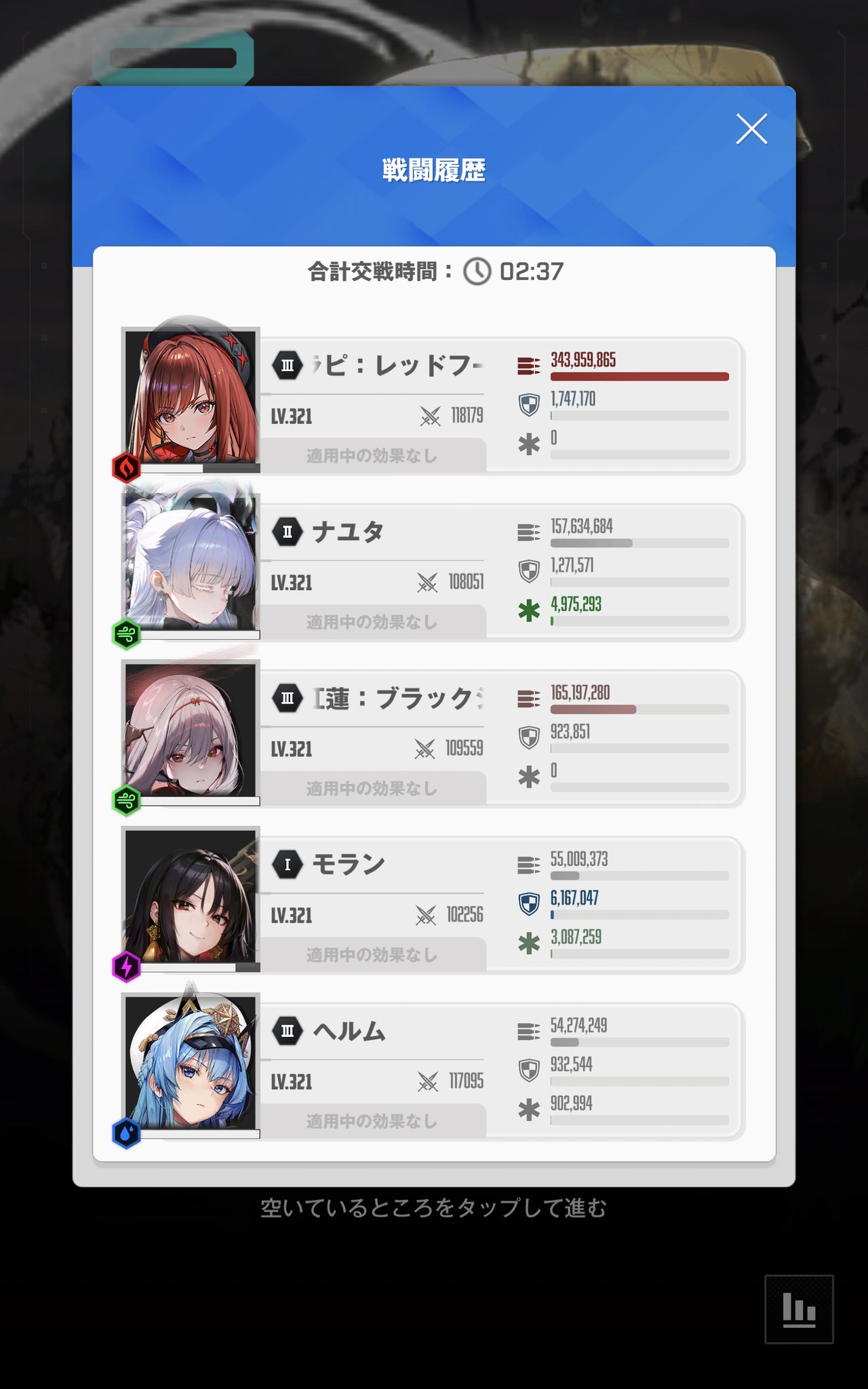Screen dimensions: 868x1389
Task: Select the モラン character name
Action: pyautogui.click(x=349, y=864)
